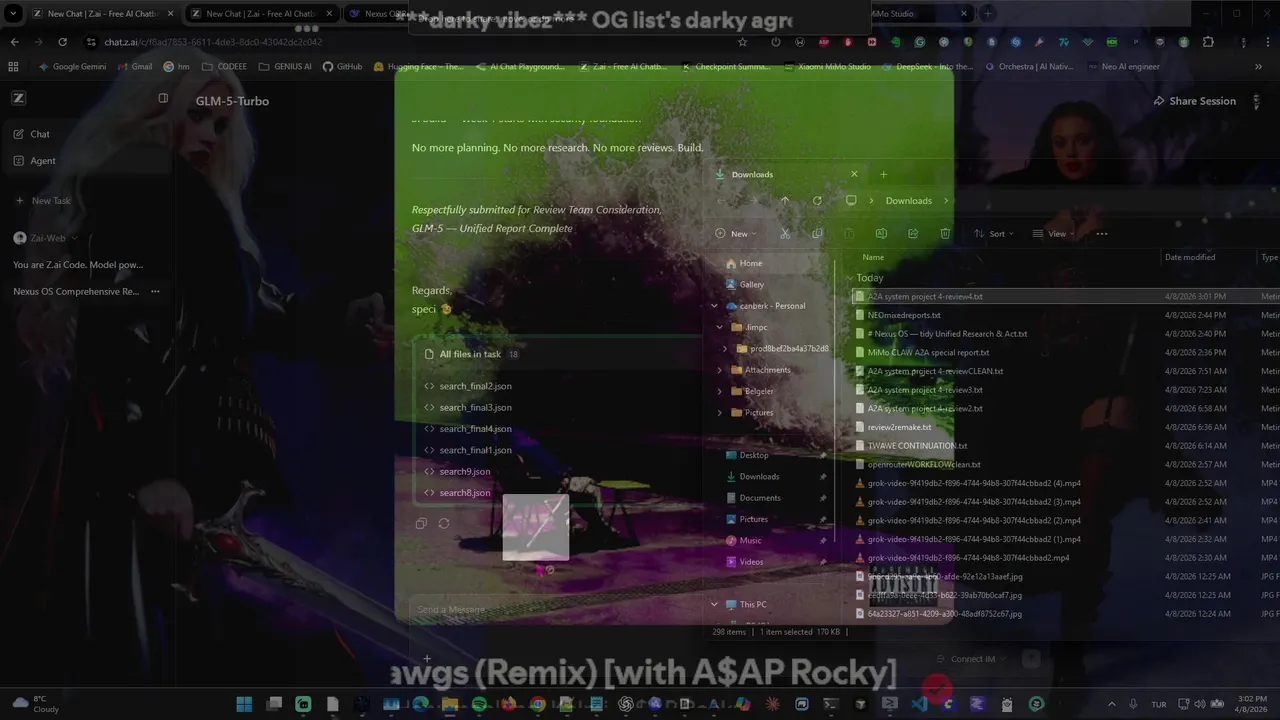
Task: Open the Sort menu in File Explorer
Action: click(x=994, y=234)
